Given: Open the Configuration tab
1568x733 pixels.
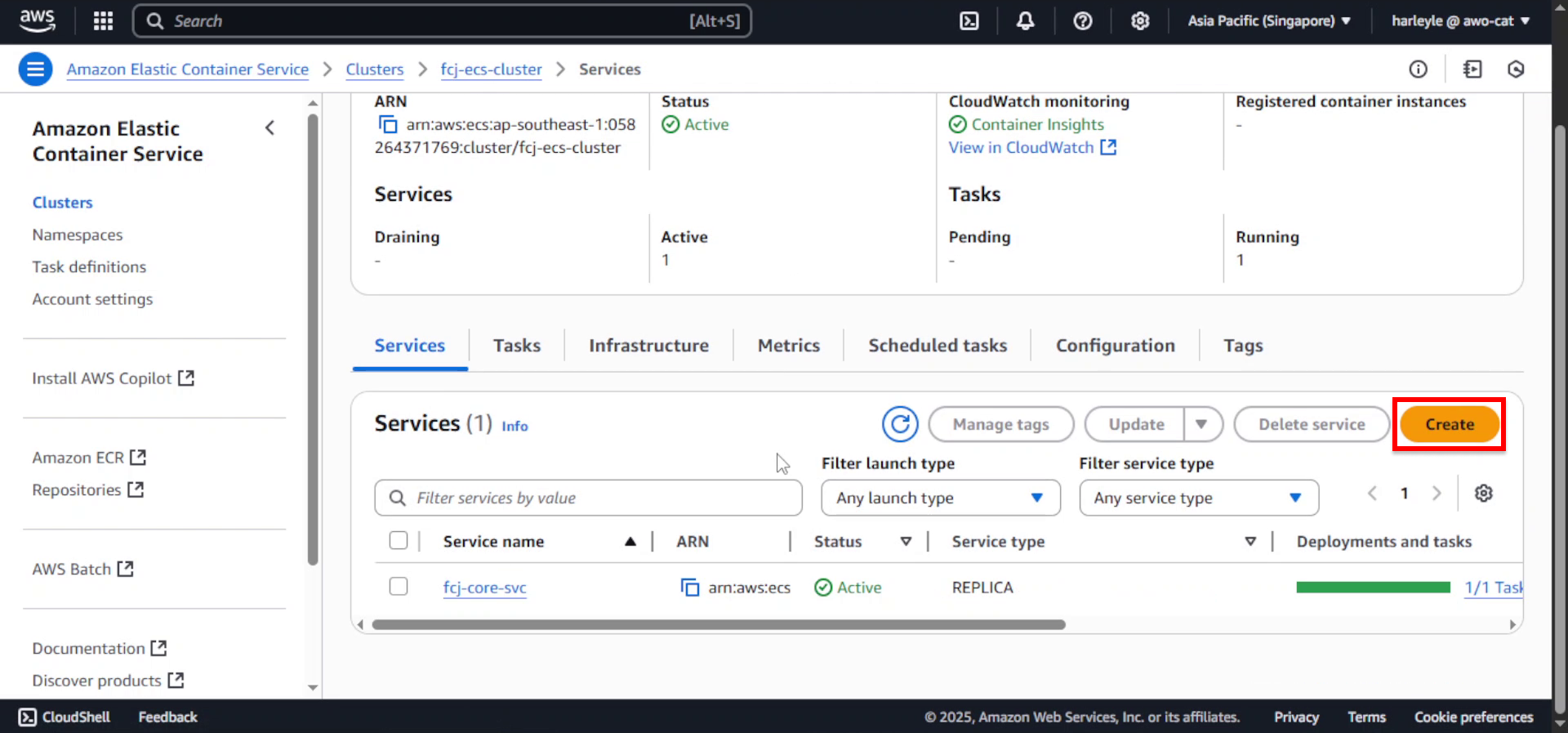Looking at the screenshot, I should 1116,346.
